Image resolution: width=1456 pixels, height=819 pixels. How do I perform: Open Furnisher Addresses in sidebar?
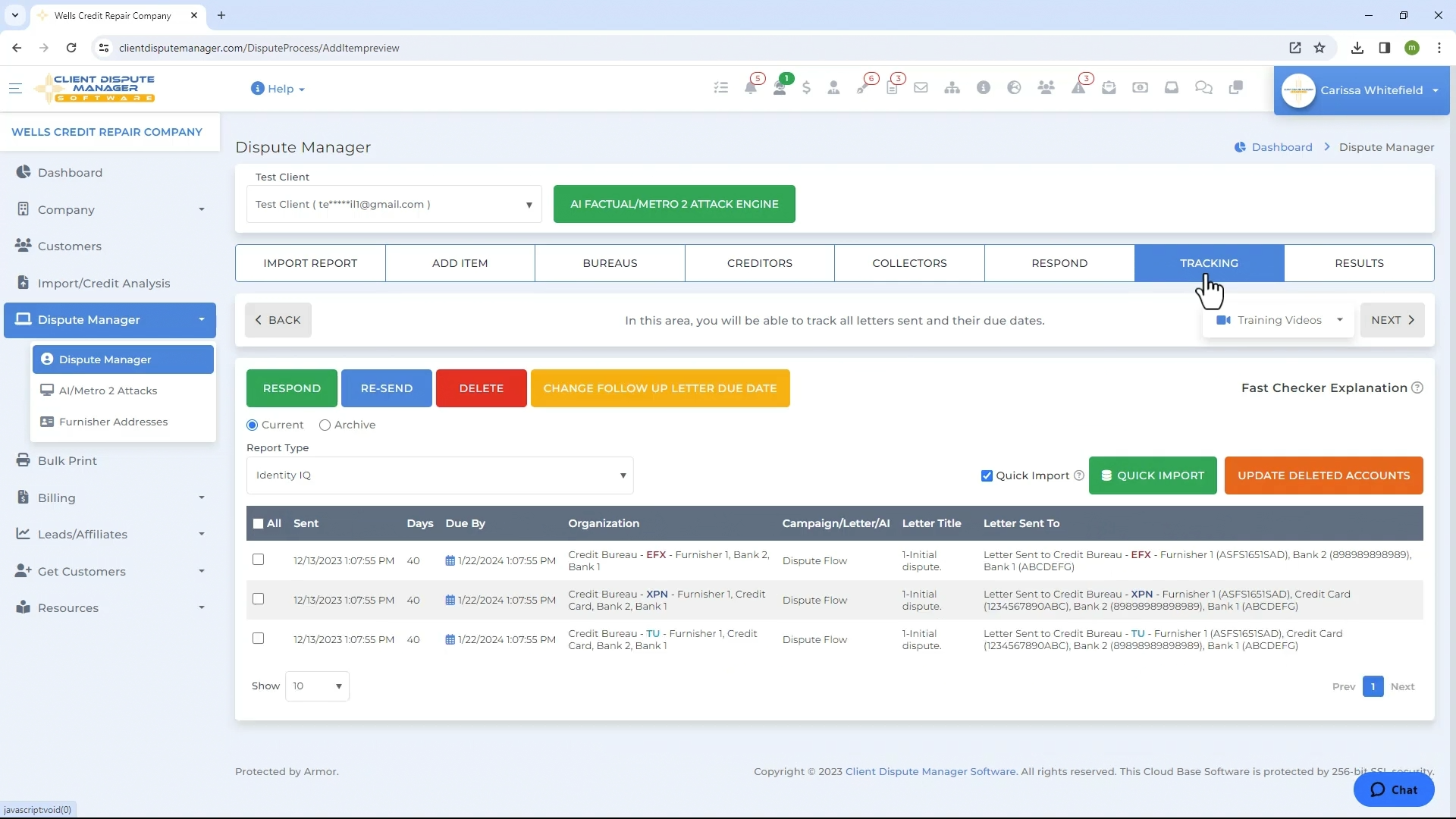tap(113, 422)
